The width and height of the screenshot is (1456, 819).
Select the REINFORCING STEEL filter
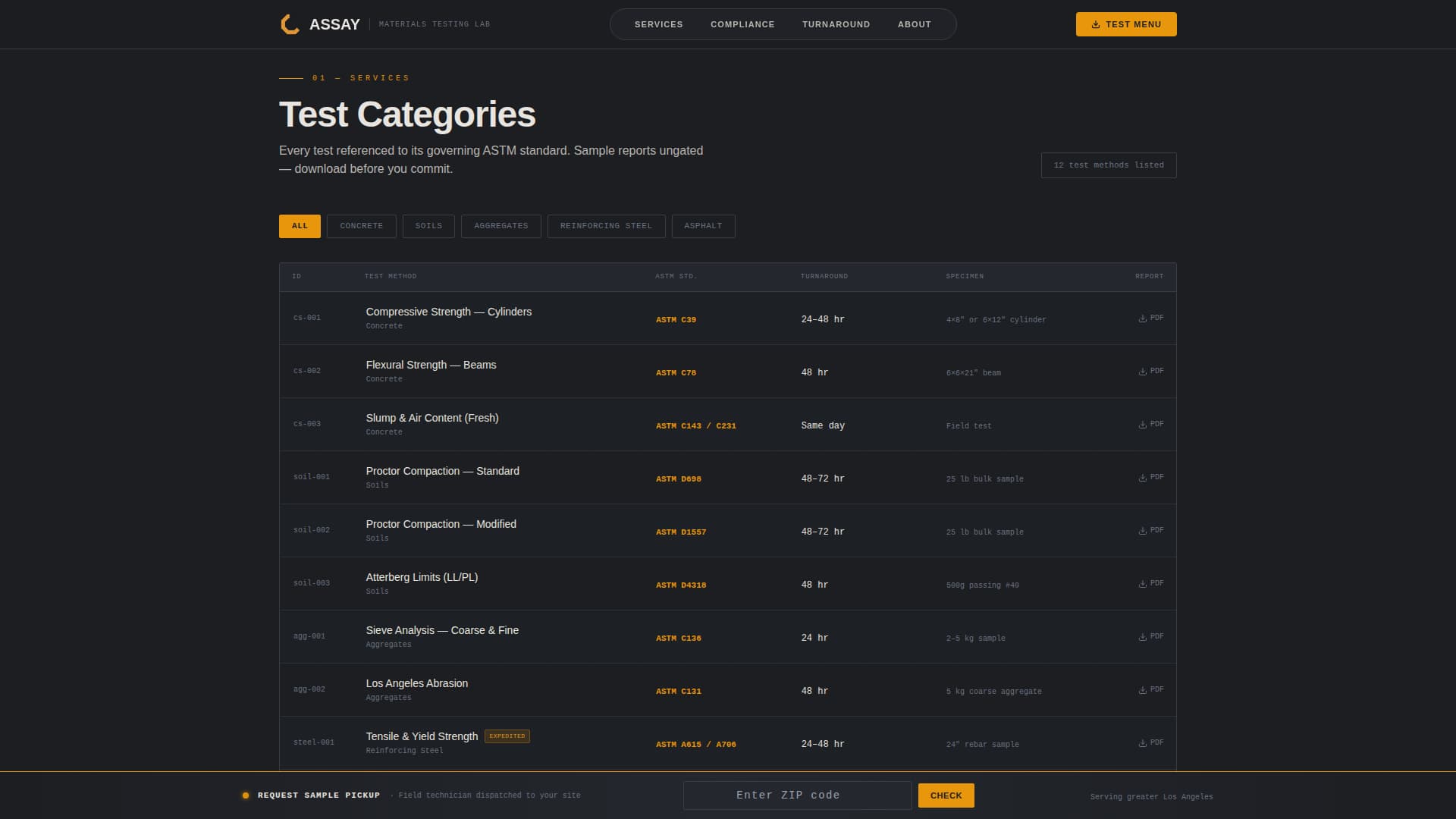606,226
